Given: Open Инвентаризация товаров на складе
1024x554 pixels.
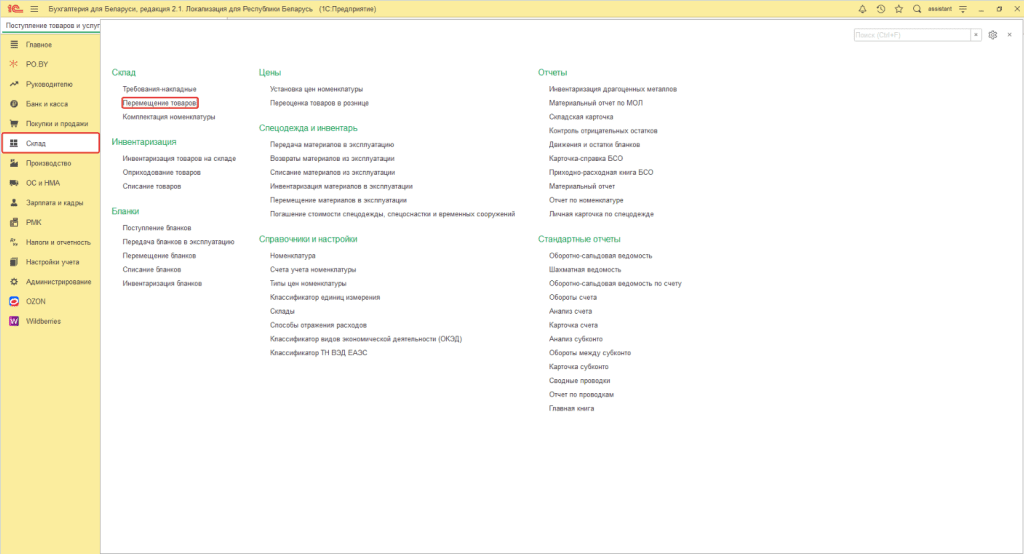Looking at the screenshot, I should [179, 159].
